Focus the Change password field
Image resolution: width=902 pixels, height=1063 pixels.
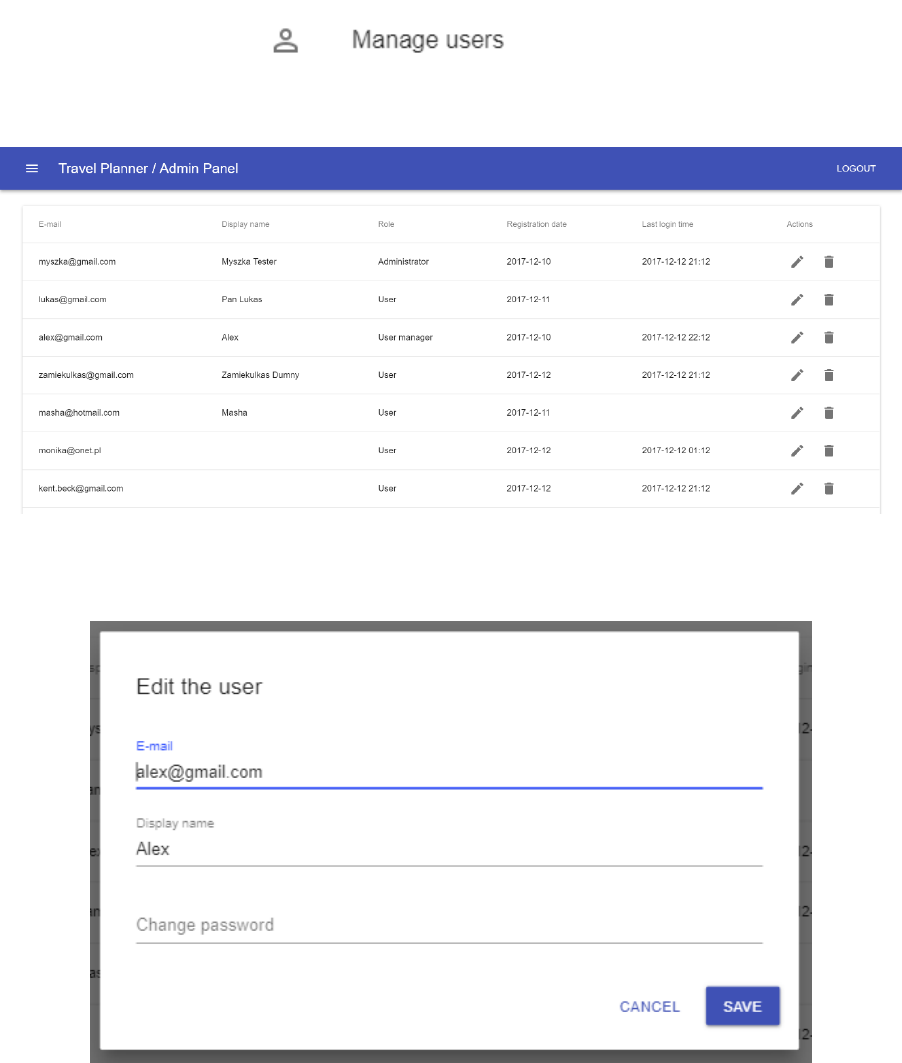coord(449,925)
